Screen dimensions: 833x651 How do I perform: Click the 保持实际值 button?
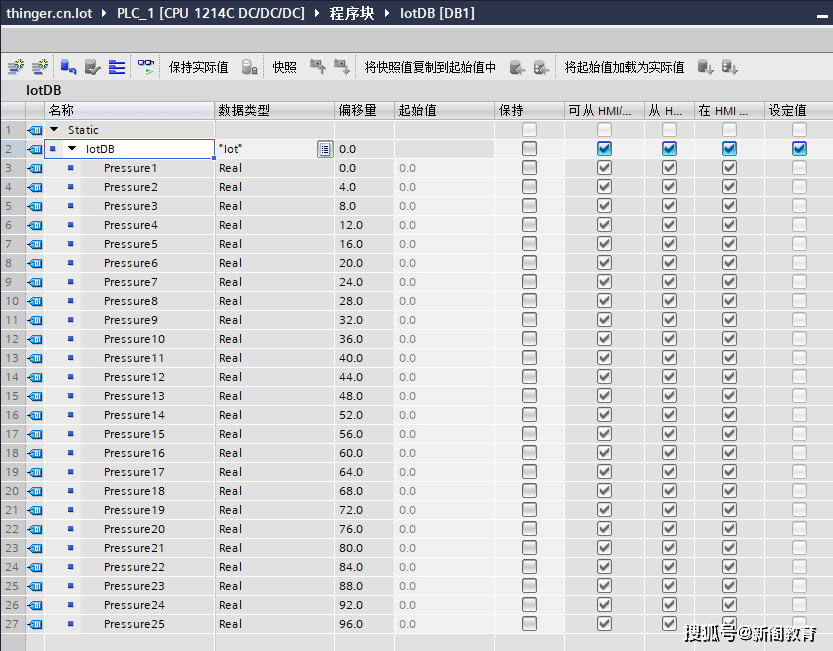[x=201, y=66]
